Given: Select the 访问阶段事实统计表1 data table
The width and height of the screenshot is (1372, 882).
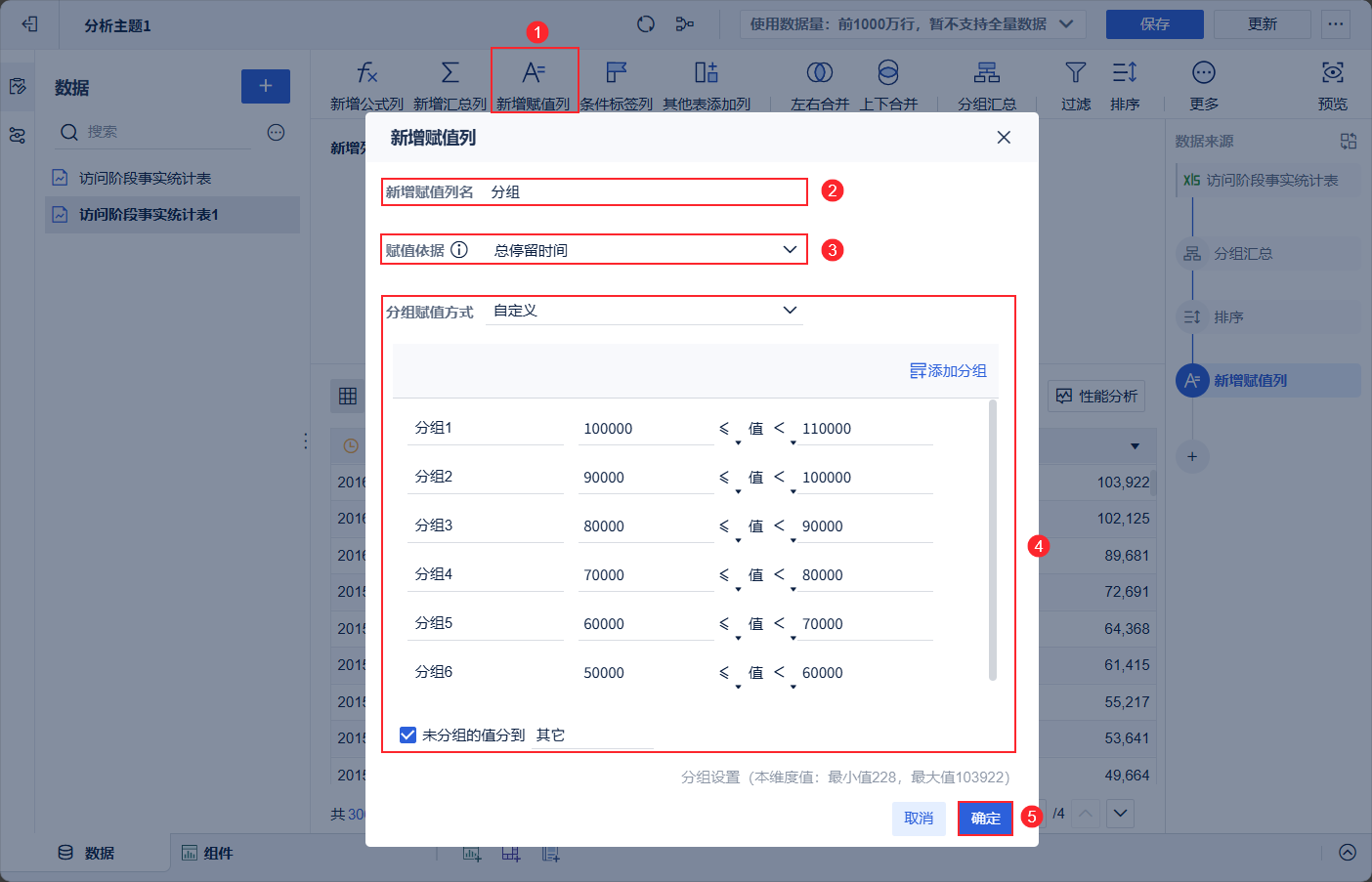Looking at the screenshot, I should pyautogui.click(x=172, y=215).
